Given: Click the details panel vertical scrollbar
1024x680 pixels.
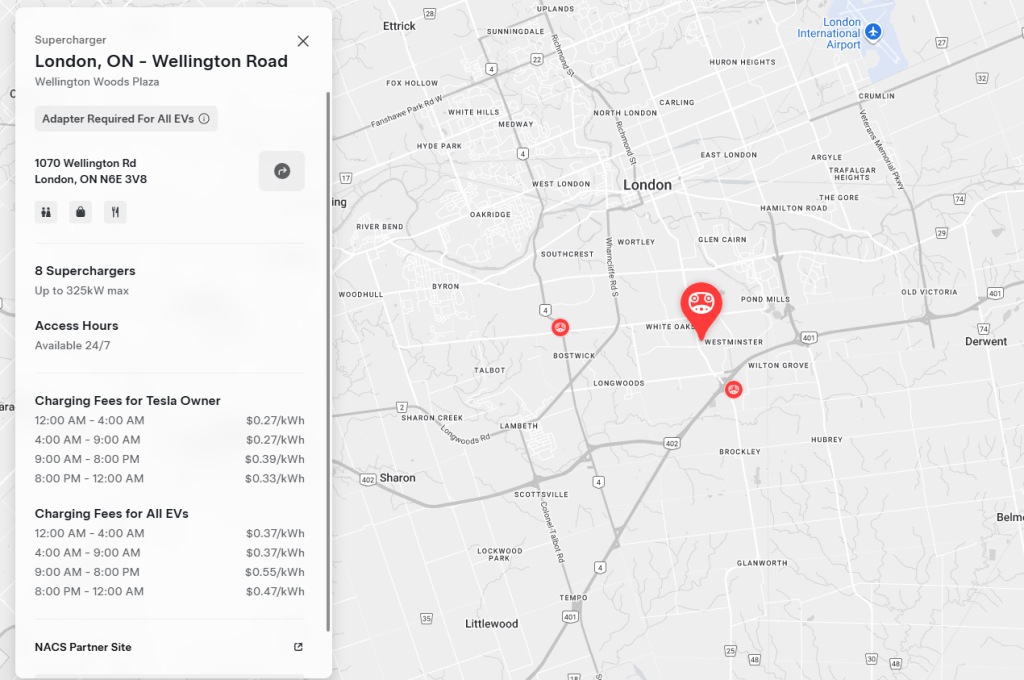Looking at the screenshot, I should point(328,350).
